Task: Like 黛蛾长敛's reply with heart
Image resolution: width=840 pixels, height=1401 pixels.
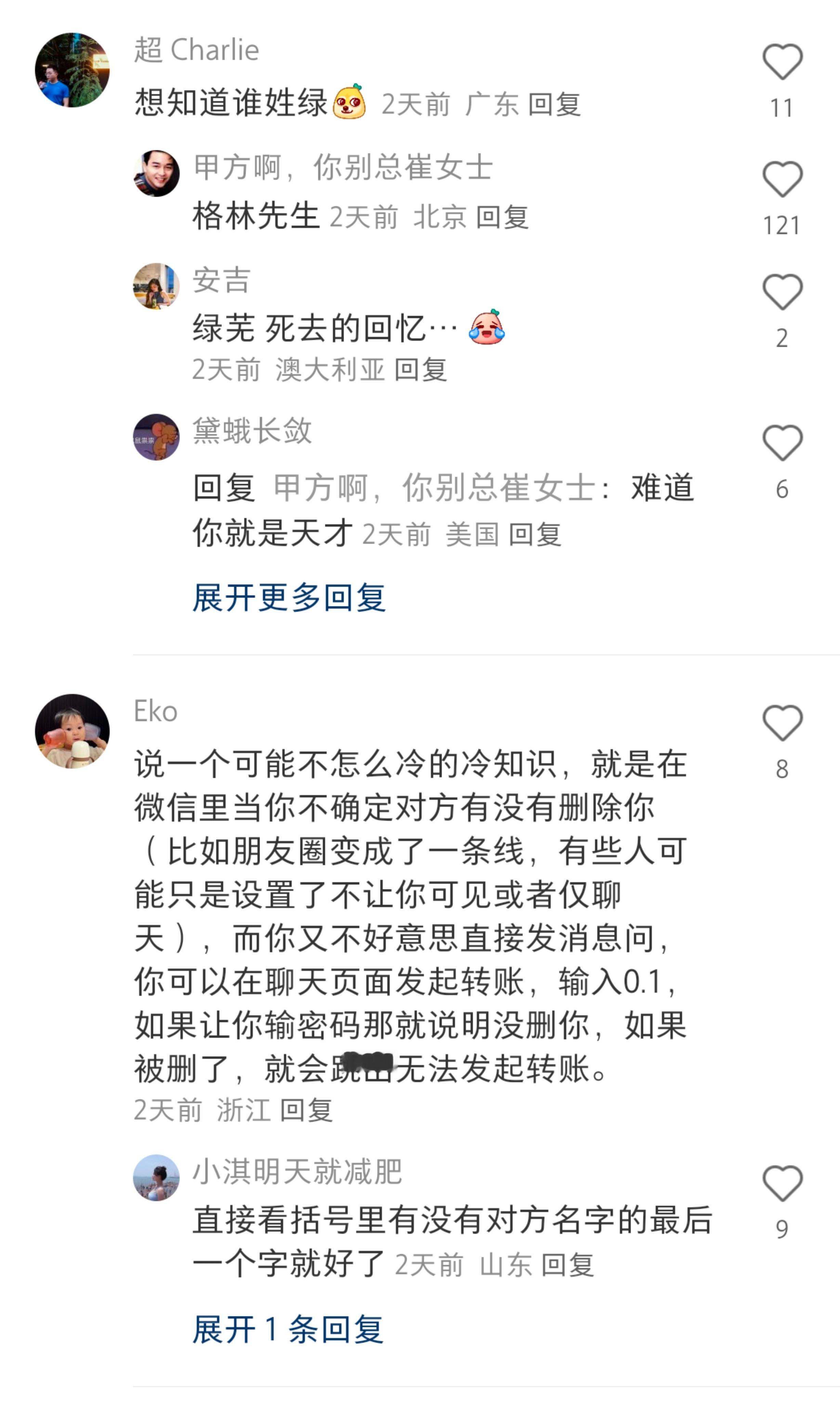Action: point(782,443)
